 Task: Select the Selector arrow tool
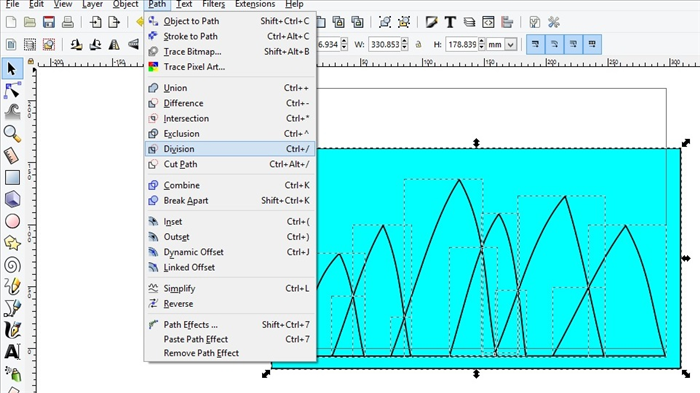pyautogui.click(x=12, y=69)
